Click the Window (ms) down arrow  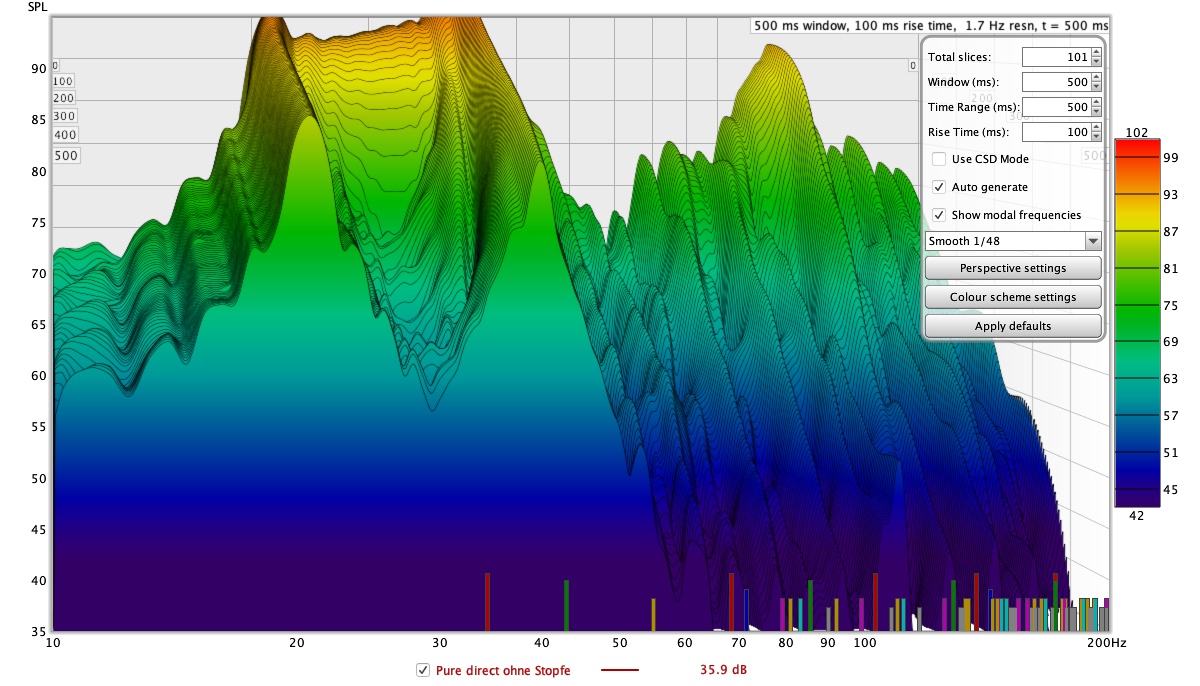tap(1096, 87)
